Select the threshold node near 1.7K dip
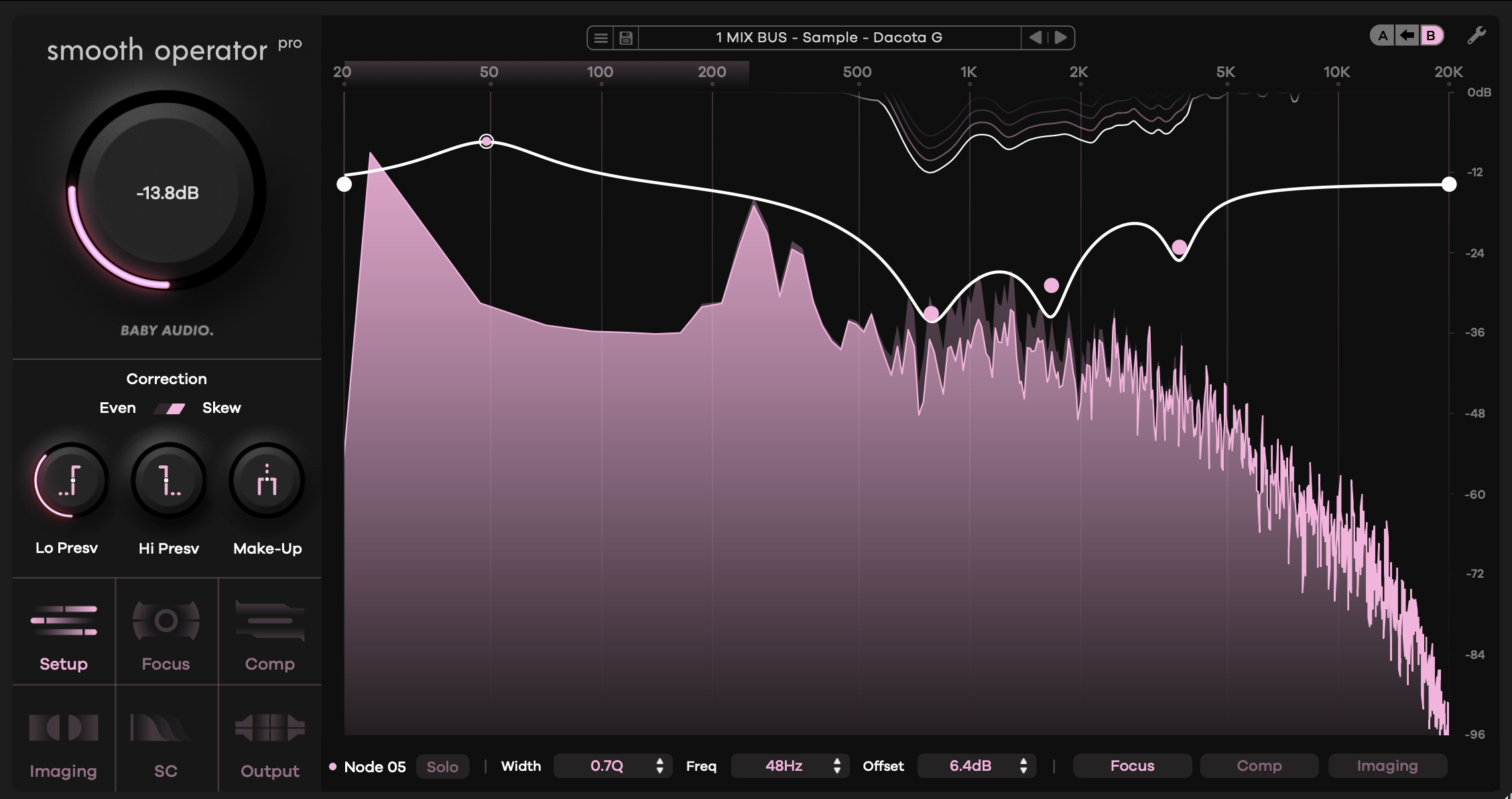This screenshot has width=1512, height=799. [1051, 286]
